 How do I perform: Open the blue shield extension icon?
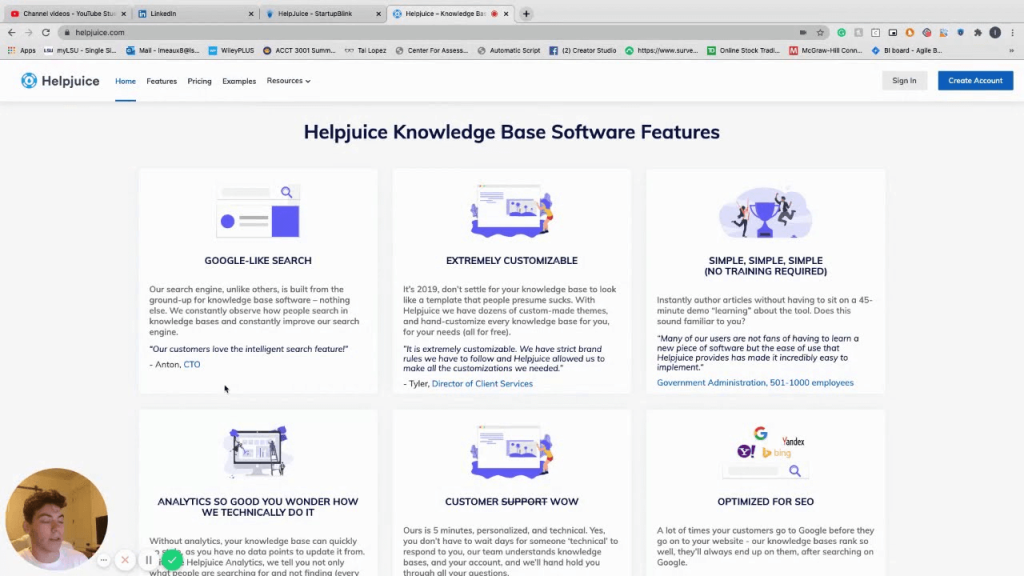[961, 32]
